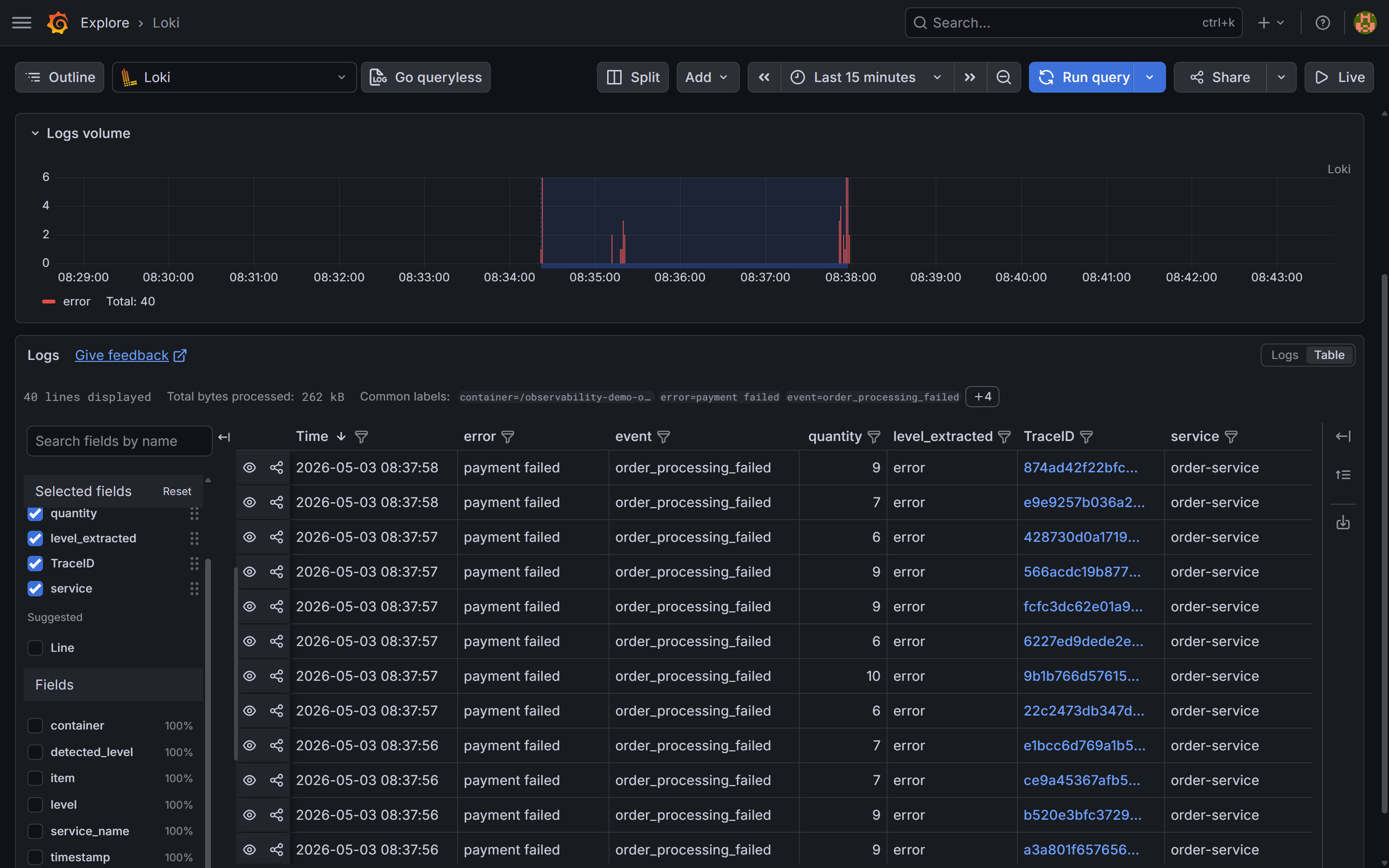Open trace 9b1b766d57615 link
This screenshot has width=1389, height=868.
pyautogui.click(x=1081, y=676)
